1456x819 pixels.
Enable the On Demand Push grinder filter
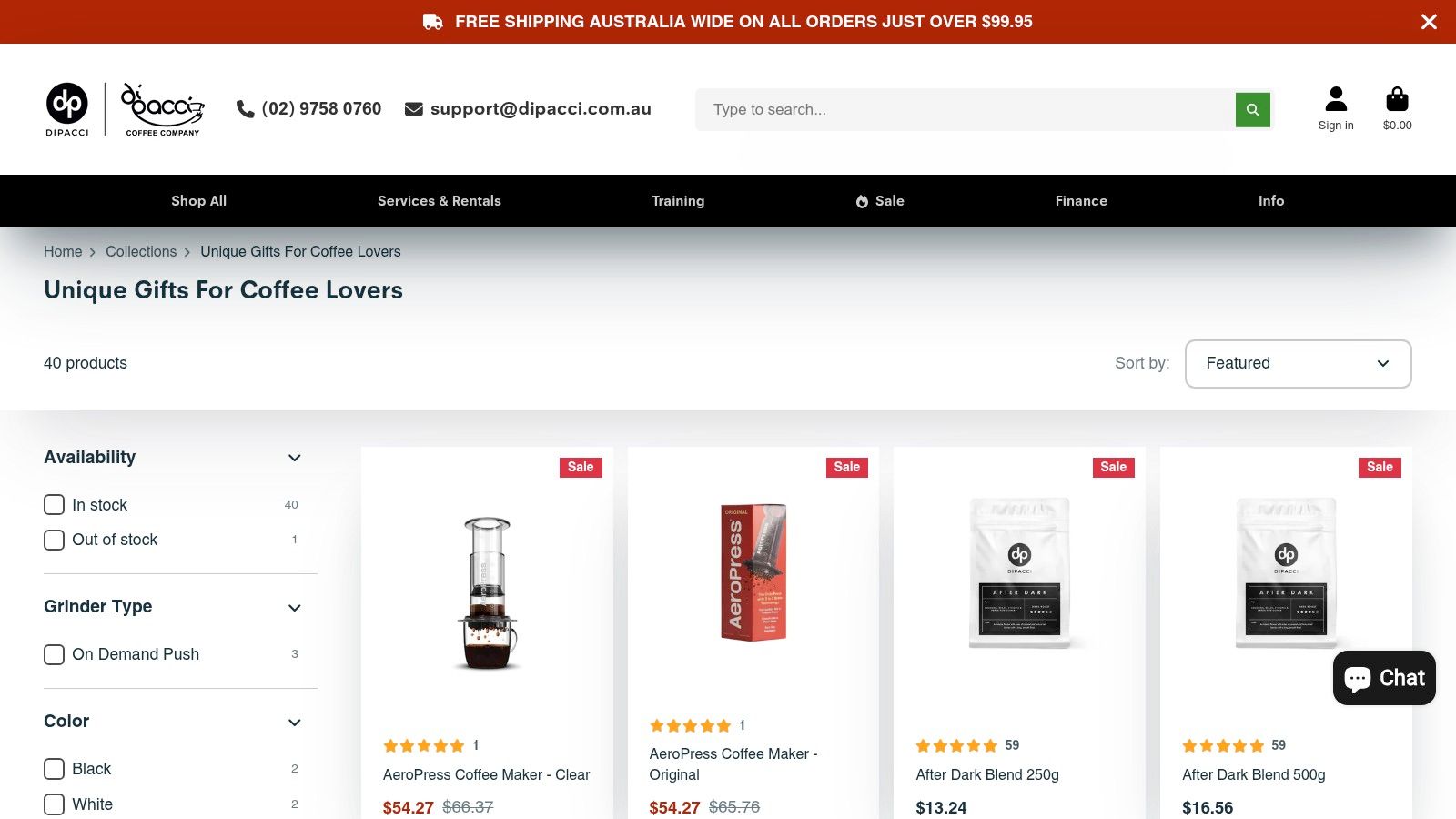click(x=55, y=654)
